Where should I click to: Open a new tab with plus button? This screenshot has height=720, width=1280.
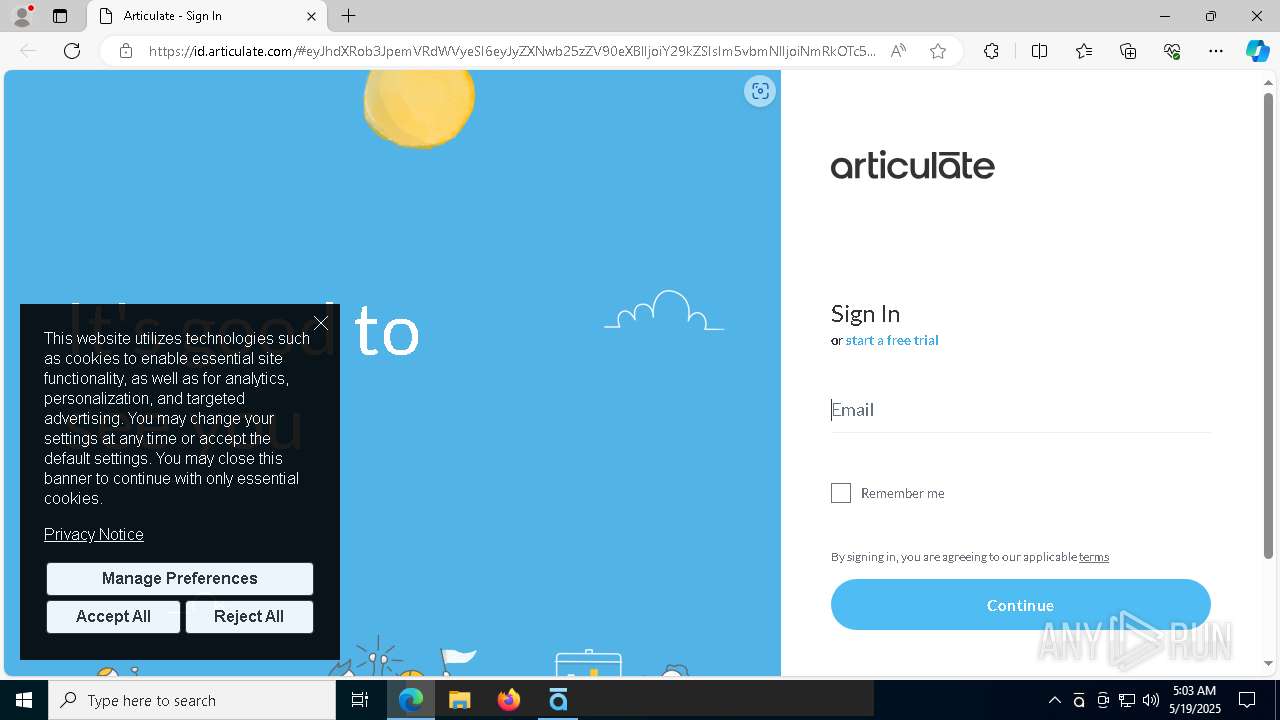pos(348,16)
